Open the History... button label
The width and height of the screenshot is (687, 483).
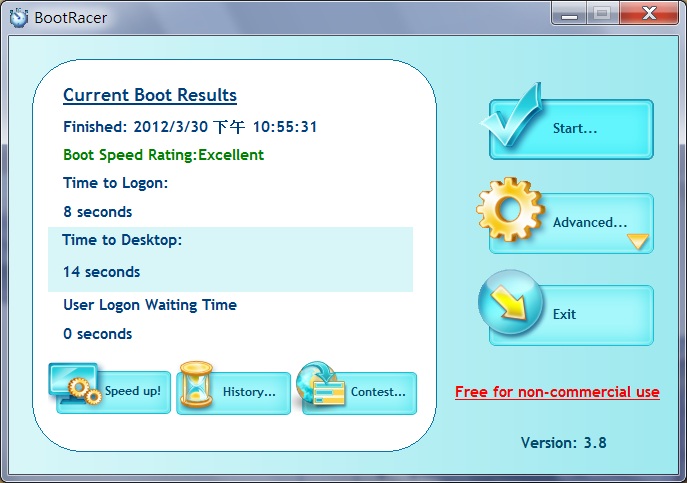click(249, 391)
